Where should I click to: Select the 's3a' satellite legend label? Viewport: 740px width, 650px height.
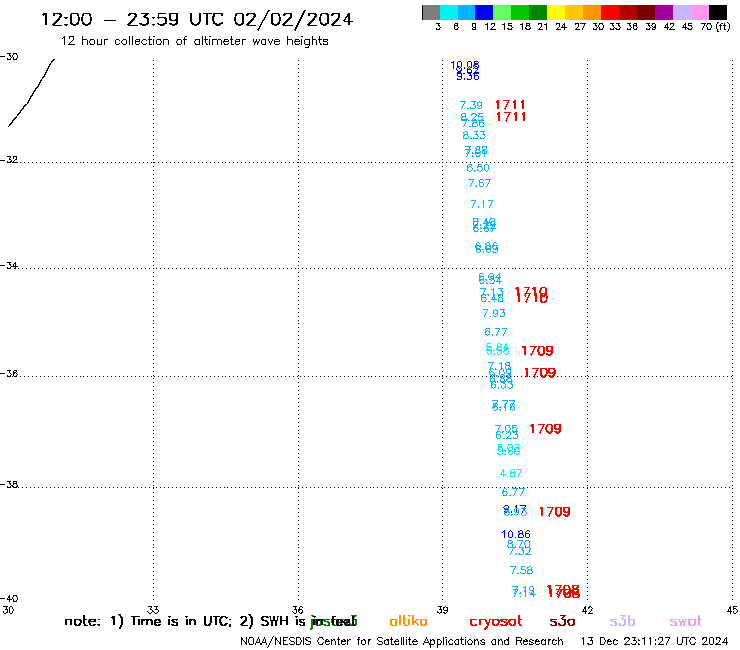(x=562, y=622)
